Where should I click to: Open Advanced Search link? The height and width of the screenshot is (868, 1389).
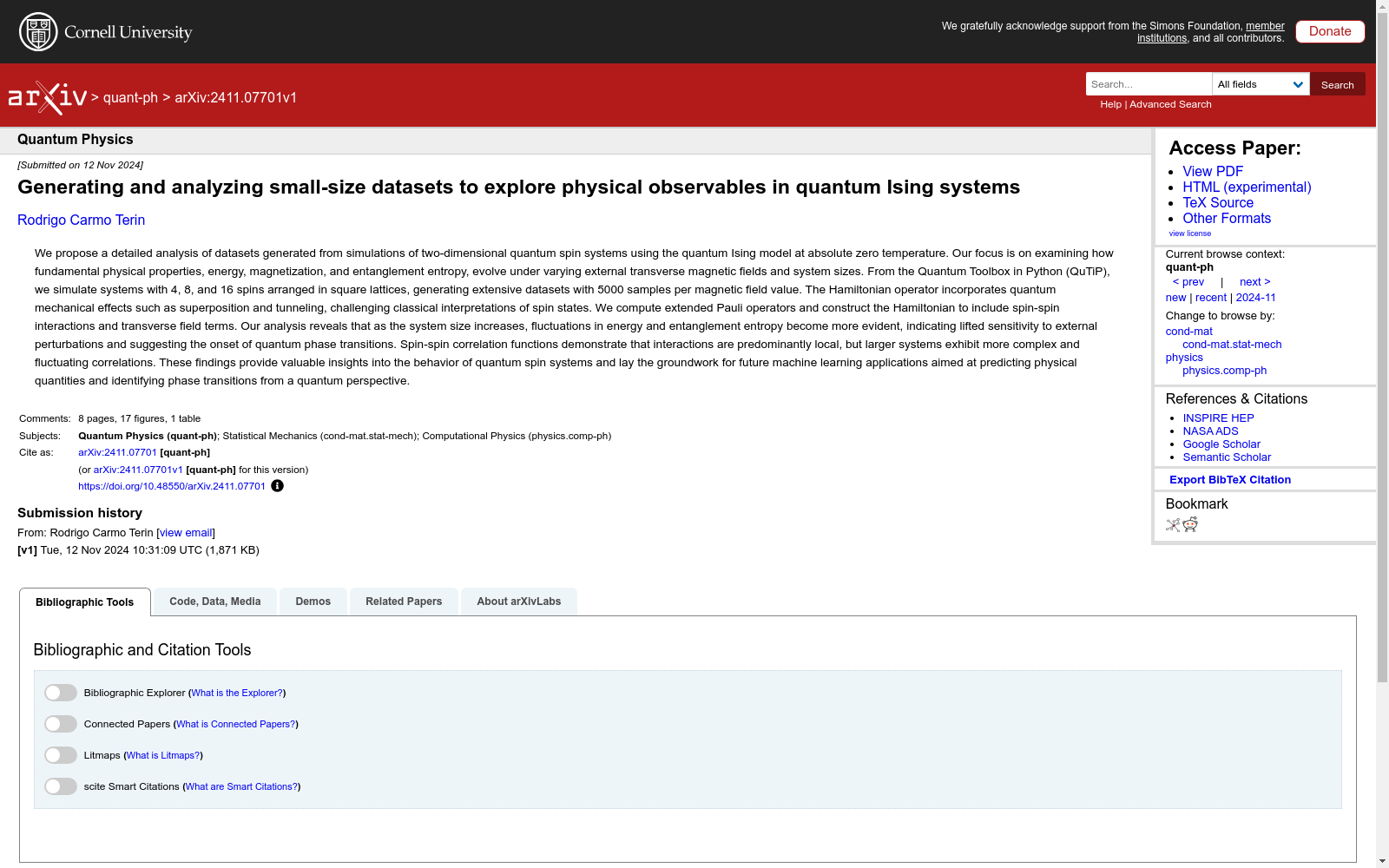(1170, 104)
